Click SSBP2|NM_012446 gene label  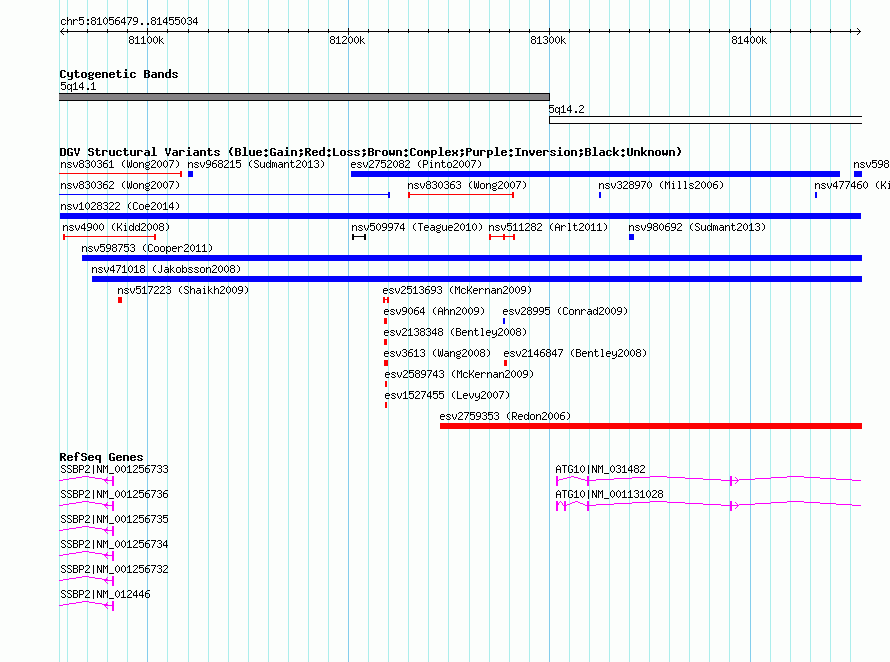pos(105,594)
